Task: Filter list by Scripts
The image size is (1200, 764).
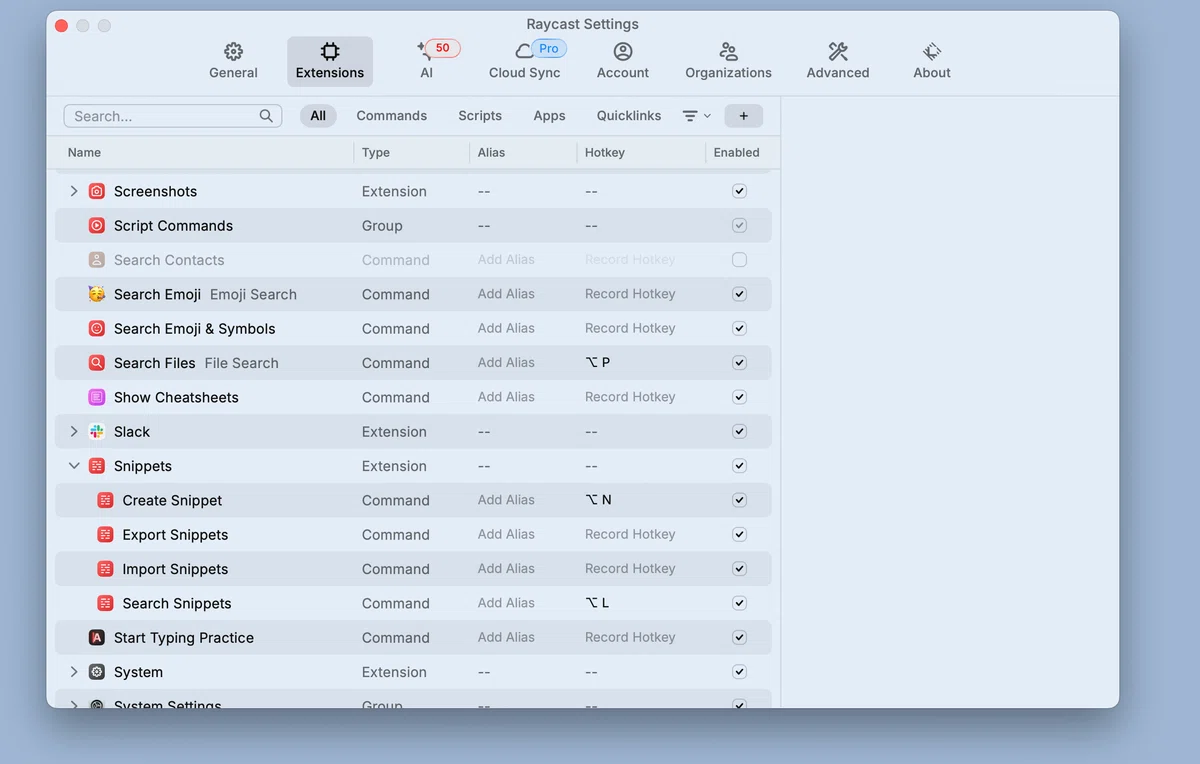Action: [480, 116]
